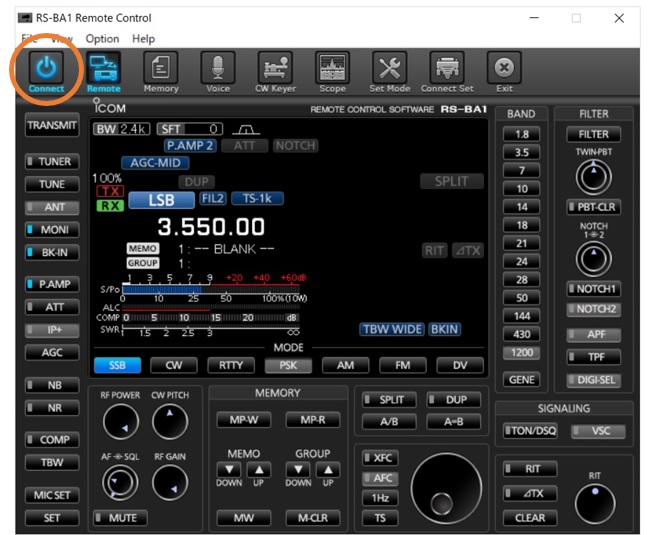The height and width of the screenshot is (535, 650).
Task: Toggle the TUNER button
Action: tap(52, 162)
